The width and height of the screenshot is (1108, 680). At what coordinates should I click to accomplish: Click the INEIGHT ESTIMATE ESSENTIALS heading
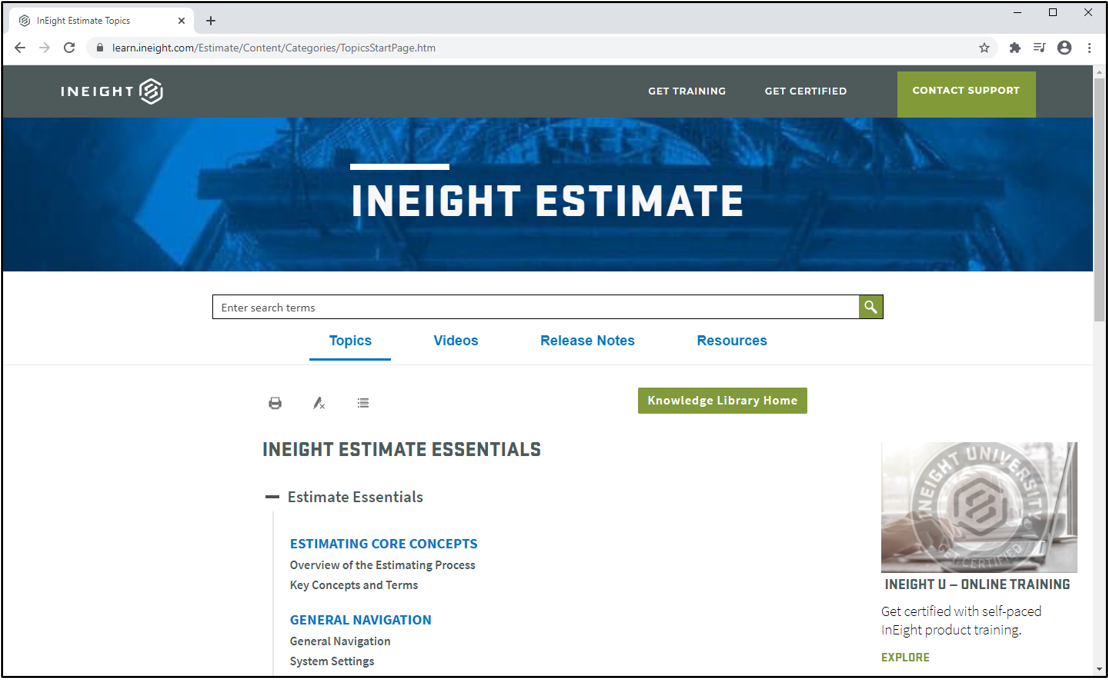coord(401,450)
